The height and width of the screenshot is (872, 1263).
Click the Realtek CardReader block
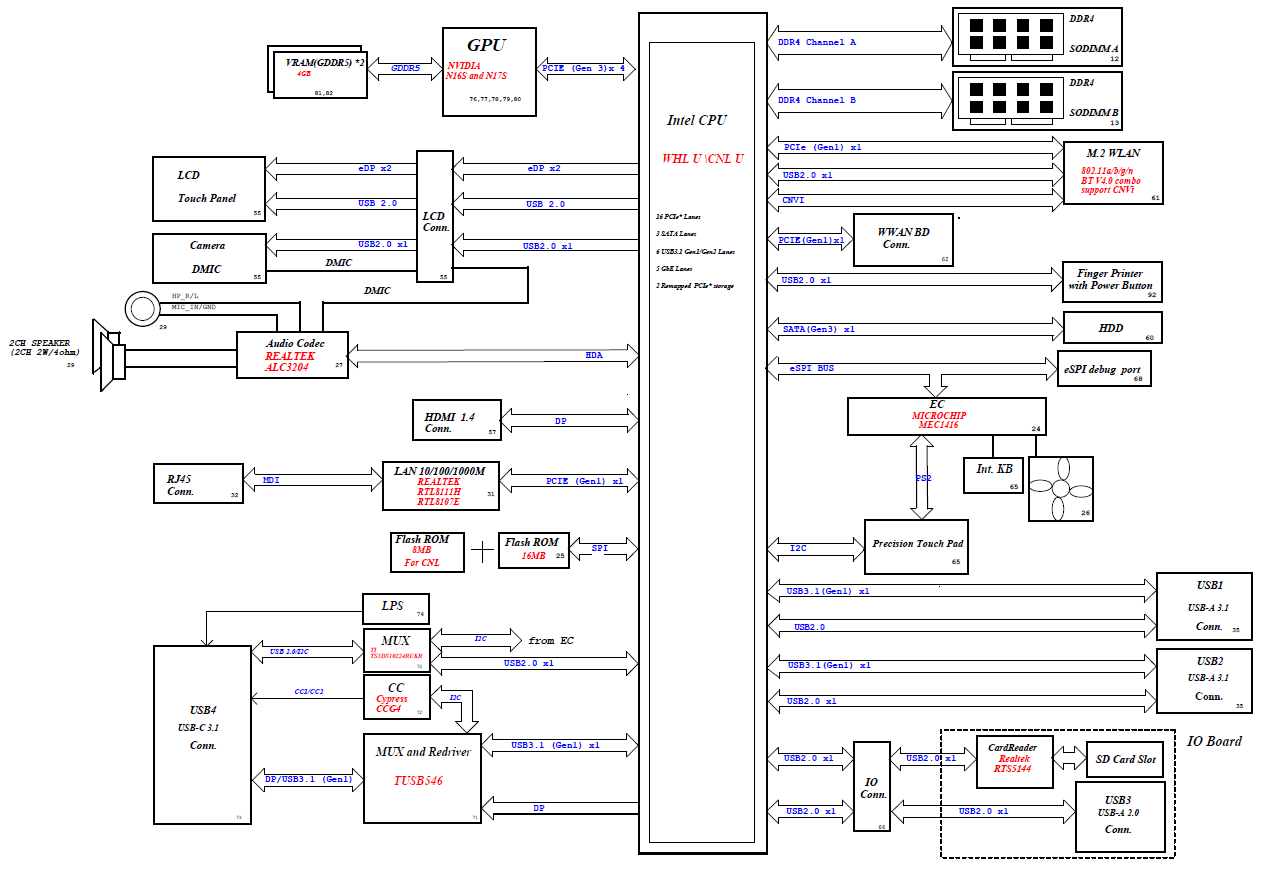click(1014, 760)
